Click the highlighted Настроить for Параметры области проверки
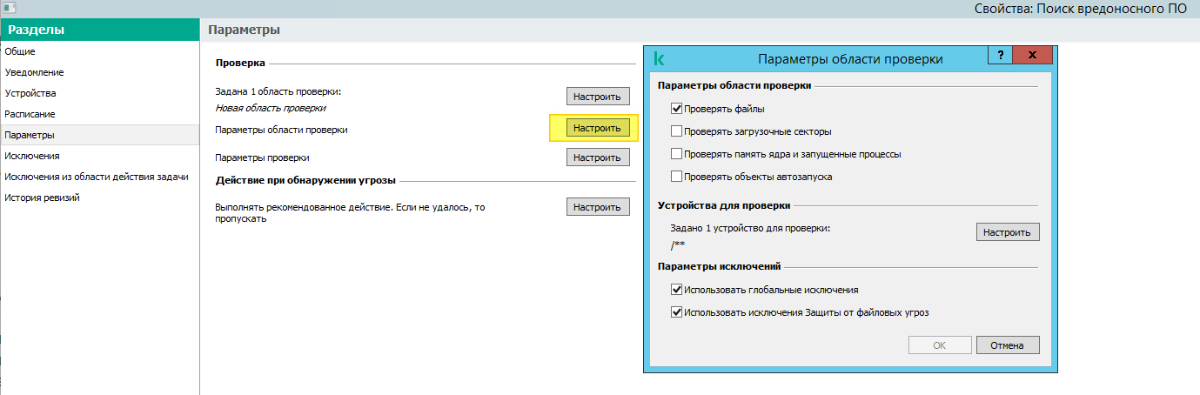 point(598,128)
